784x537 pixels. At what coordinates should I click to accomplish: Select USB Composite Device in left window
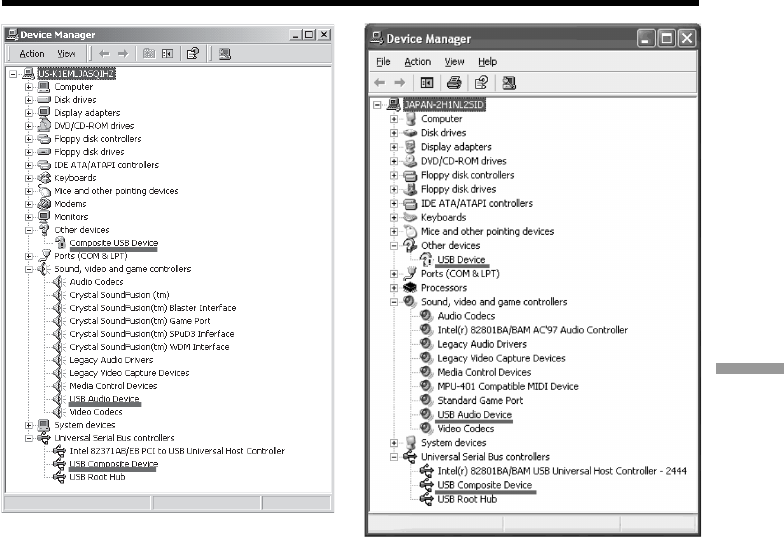click(x=114, y=464)
